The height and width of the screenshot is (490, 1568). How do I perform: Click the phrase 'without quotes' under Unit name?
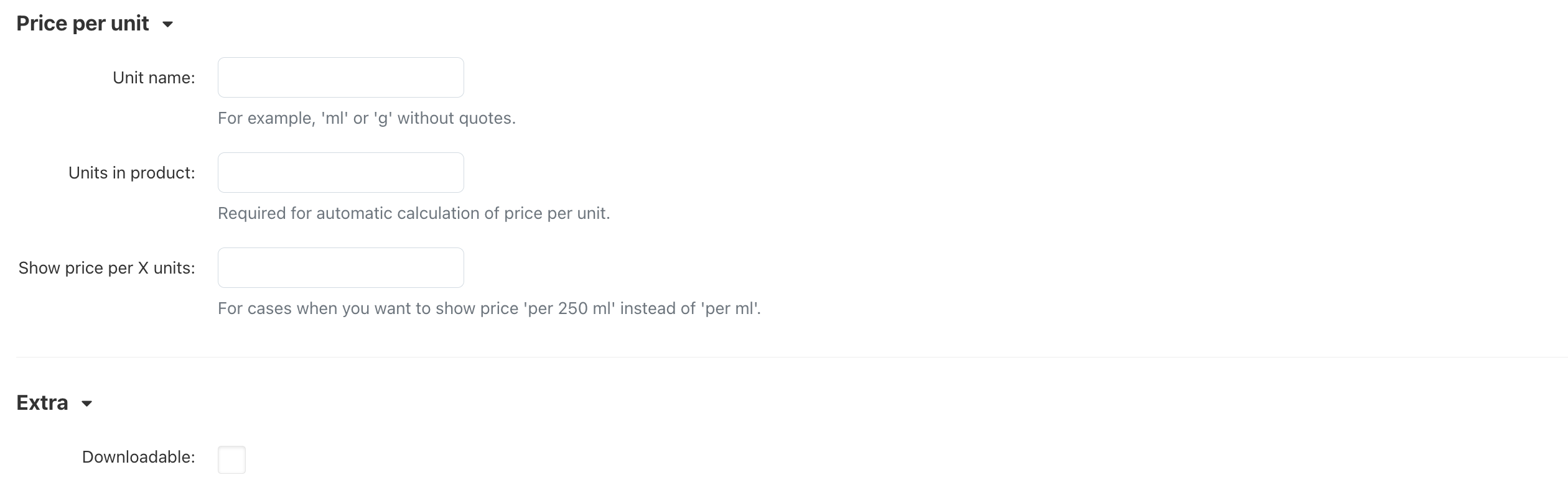coord(455,118)
